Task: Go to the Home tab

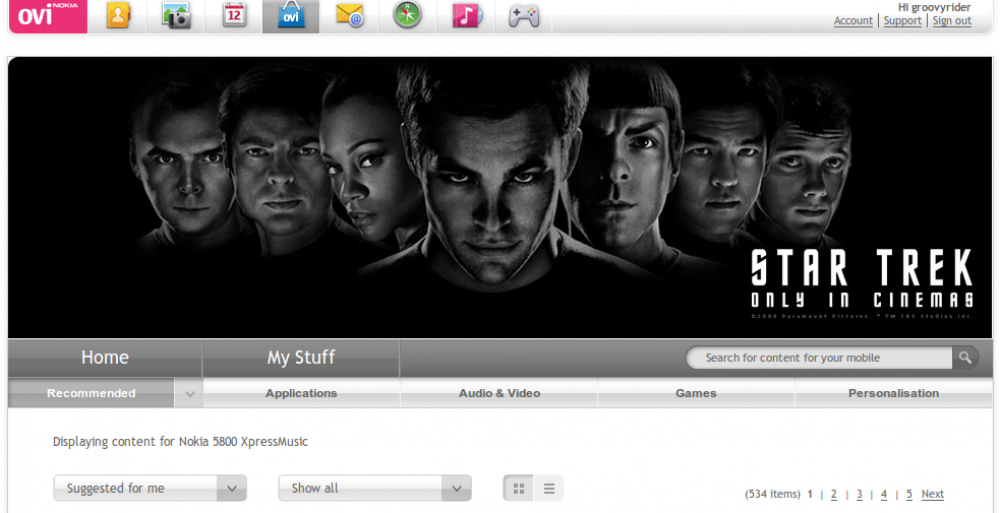Action: (x=105, y=357)
